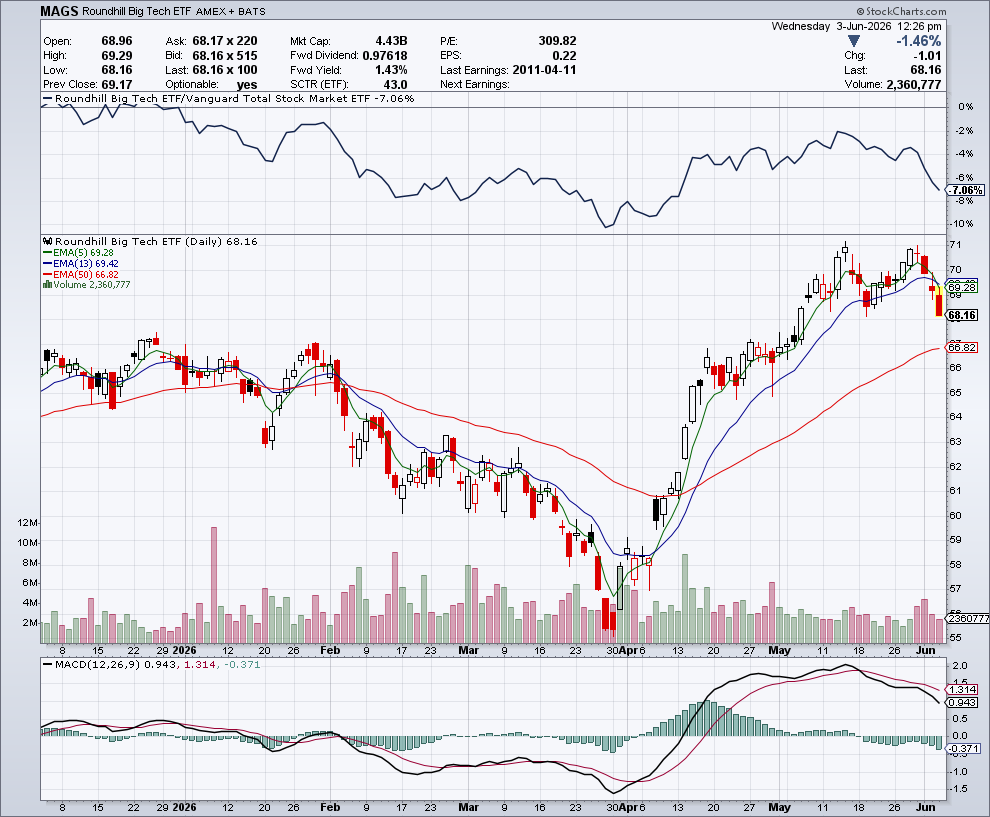The width and height of the screenshot is (990, 817).
Task: Click the Bid quote 68.16 x 515
Action: tap(225, 56)
